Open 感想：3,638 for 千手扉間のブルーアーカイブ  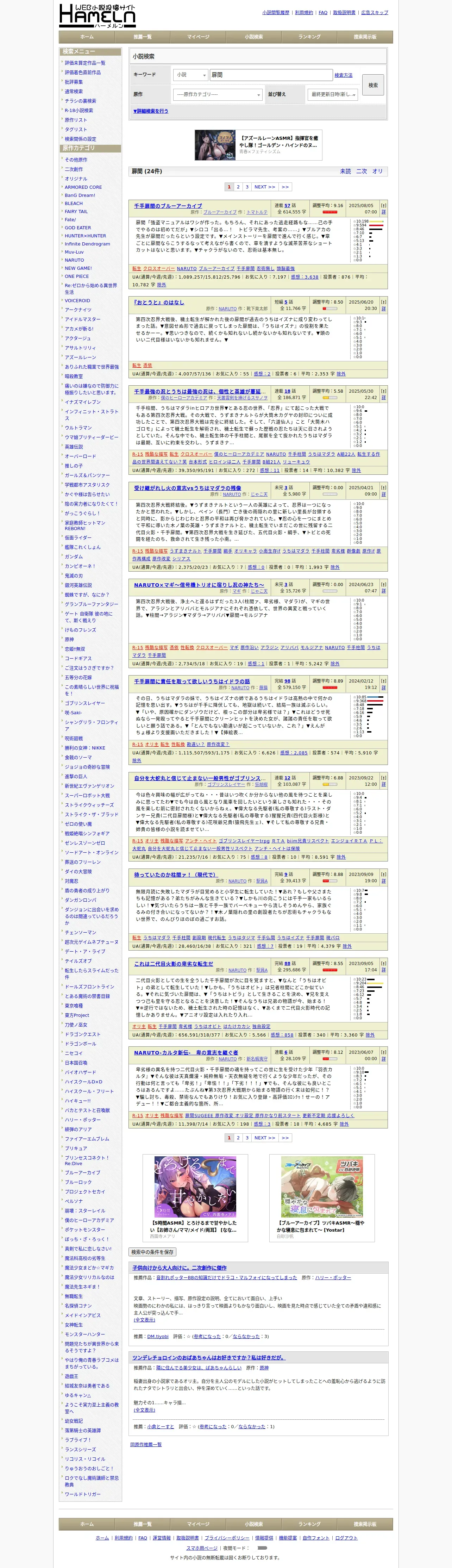click(x=305, y=277)
